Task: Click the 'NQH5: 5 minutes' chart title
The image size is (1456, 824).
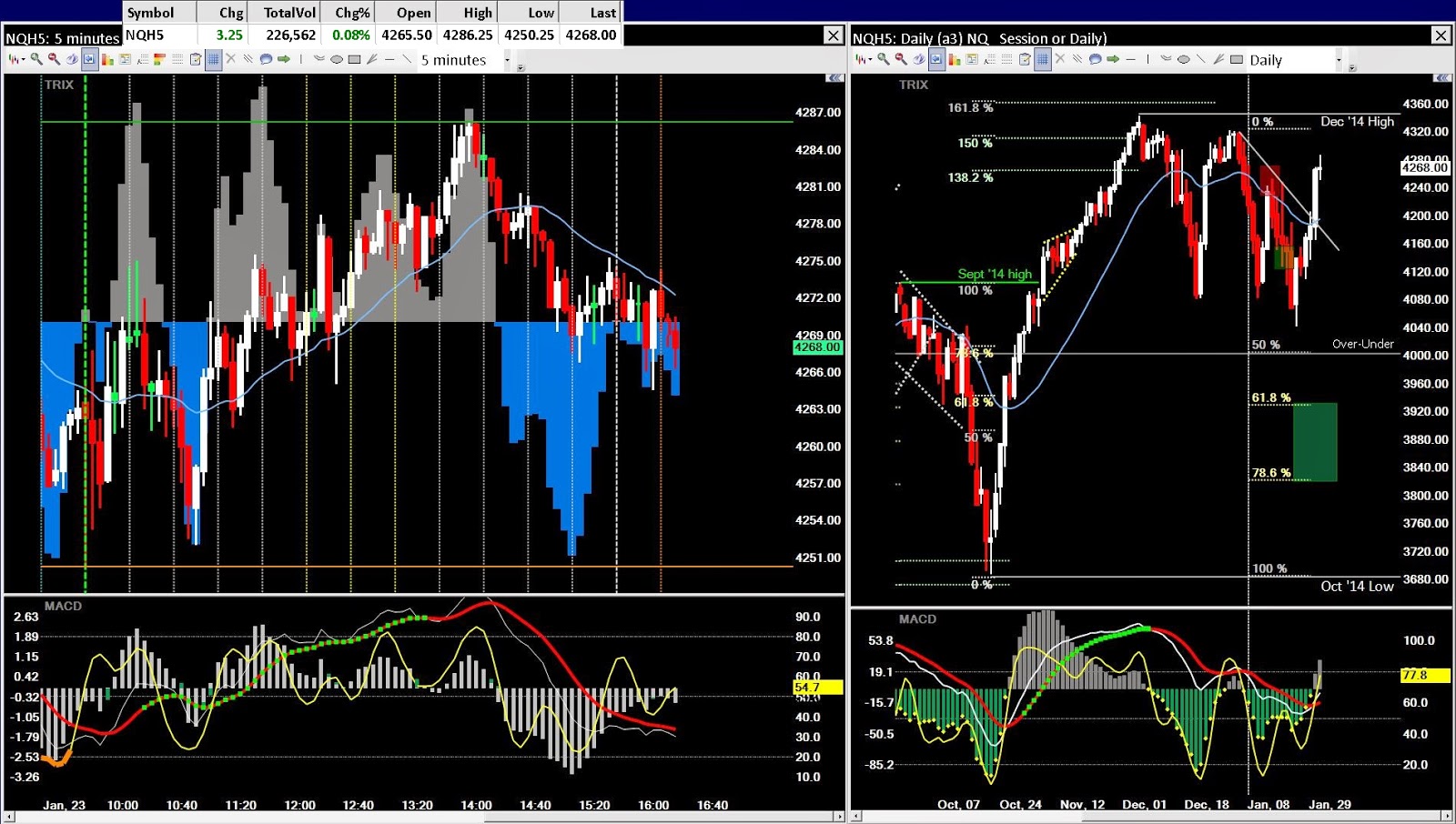Action: (x=62, y=38)
